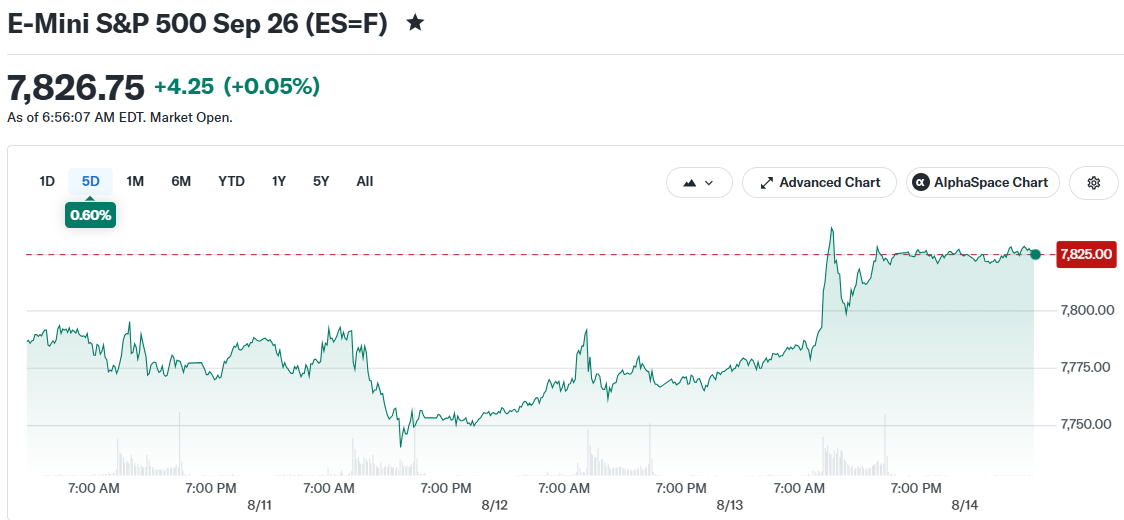Add ES=F to watchlist with star icon
The height and width of the screenshot is (520, 1124).
tap(415, 23)
